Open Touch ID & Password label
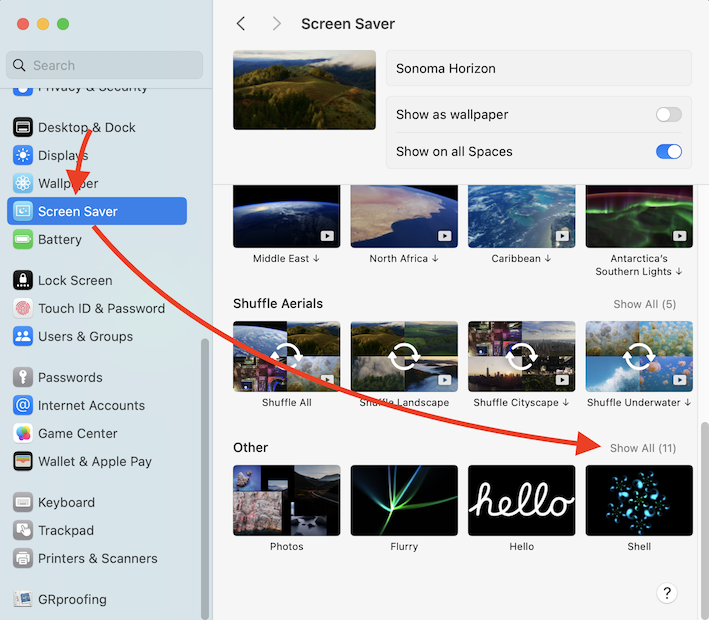 [x=101, y=308]
